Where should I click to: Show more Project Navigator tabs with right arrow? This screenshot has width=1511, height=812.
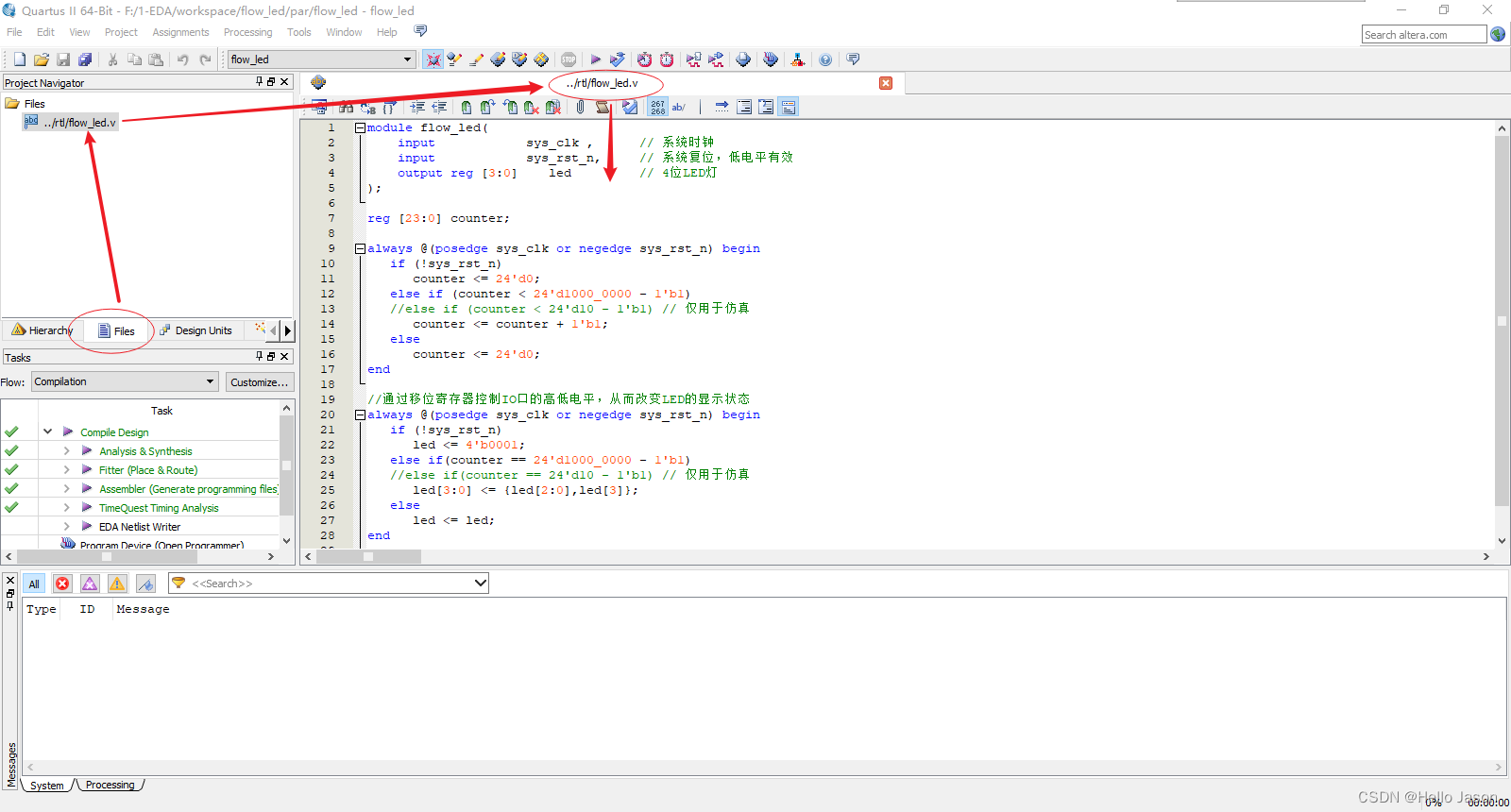pyautogui.click(x=288, y=330)
